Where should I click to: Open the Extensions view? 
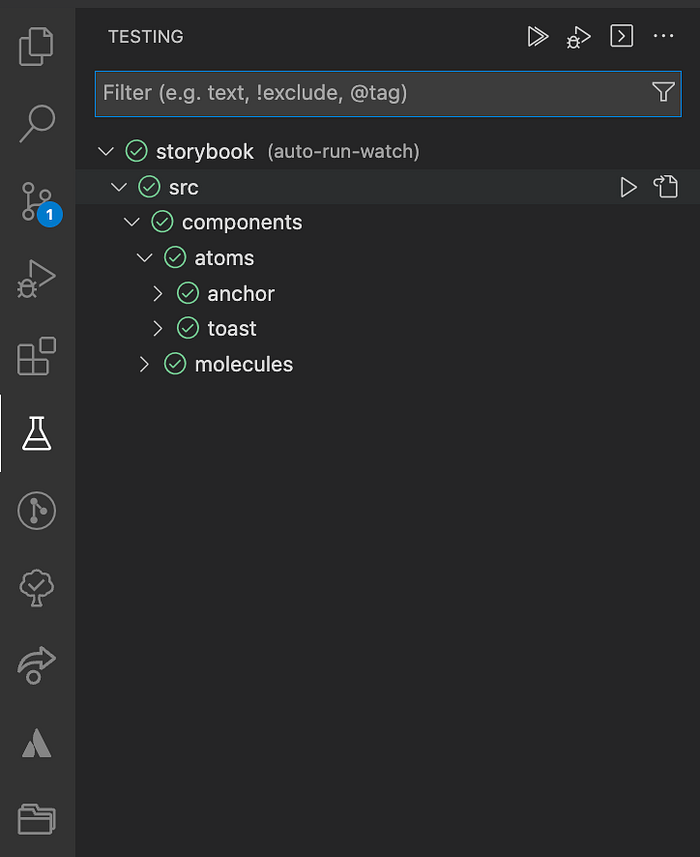[37, 356]
